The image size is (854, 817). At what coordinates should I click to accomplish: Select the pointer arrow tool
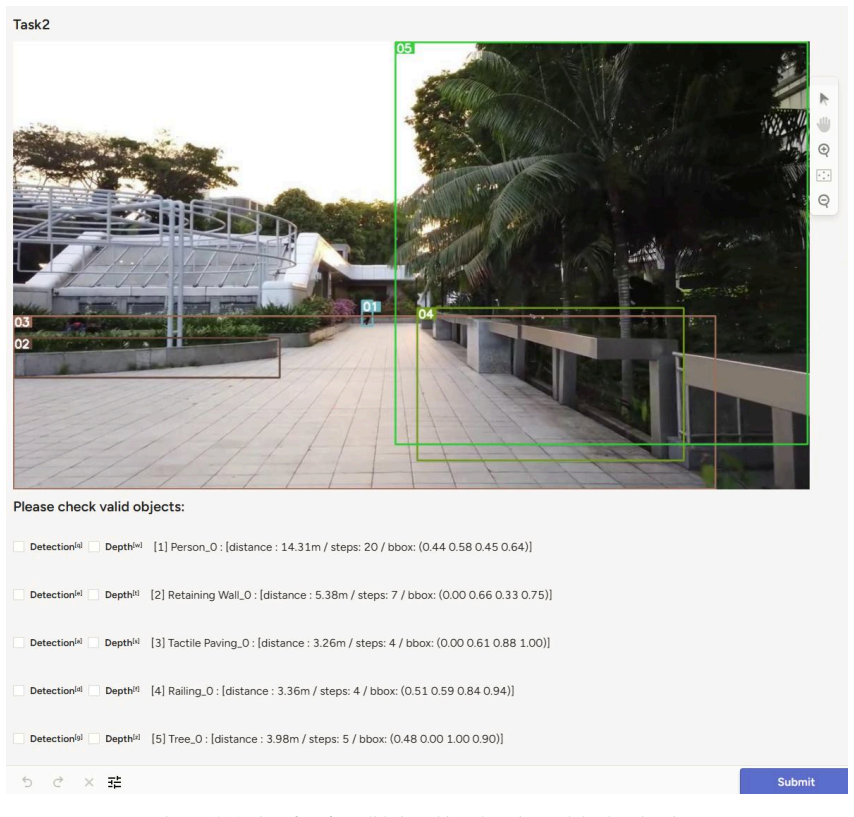coord(824,99)
